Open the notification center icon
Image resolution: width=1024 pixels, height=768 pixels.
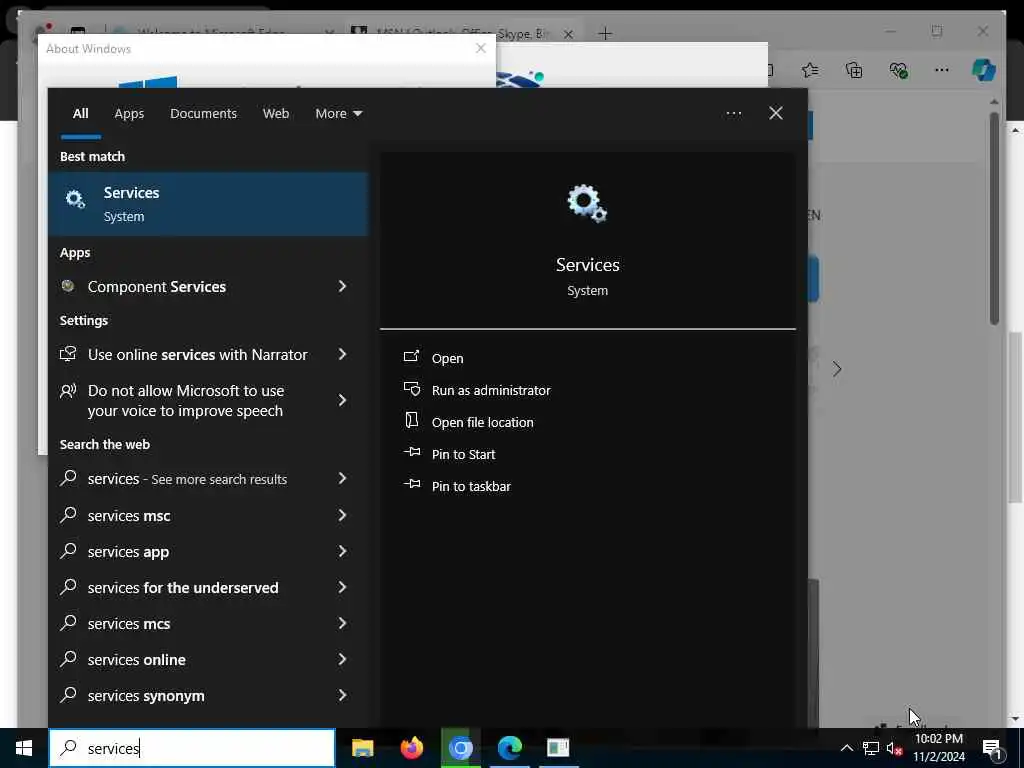993,749
